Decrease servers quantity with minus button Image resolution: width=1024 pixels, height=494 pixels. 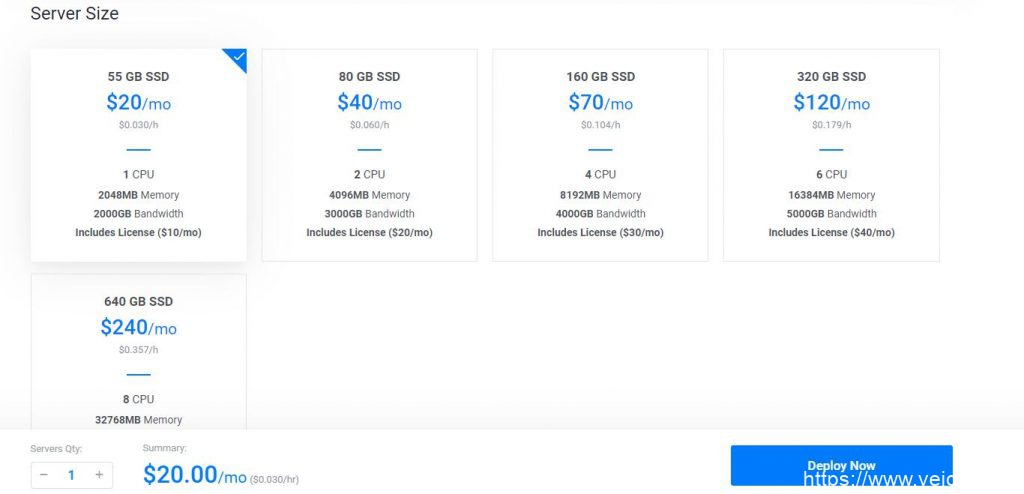coord(44,475)
